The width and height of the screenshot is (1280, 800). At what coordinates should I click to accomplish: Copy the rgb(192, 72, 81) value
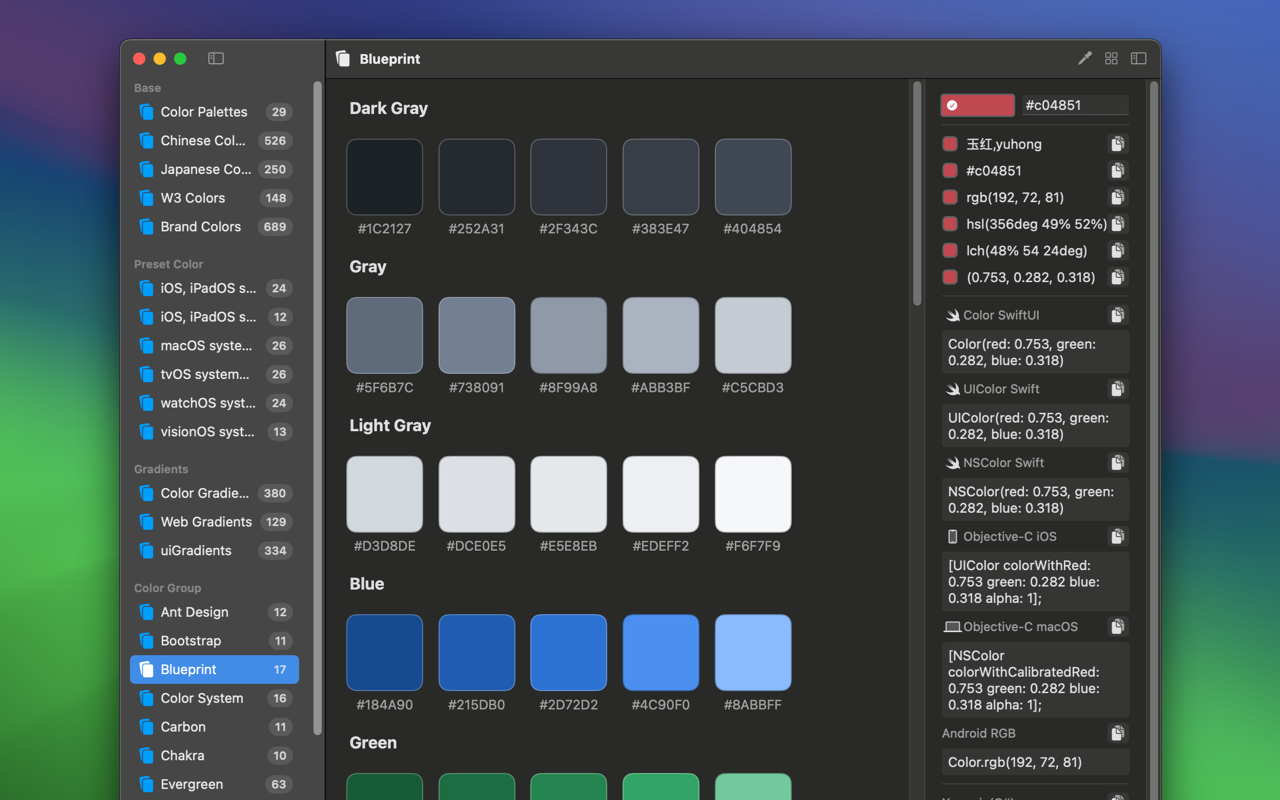(1118, 197)
